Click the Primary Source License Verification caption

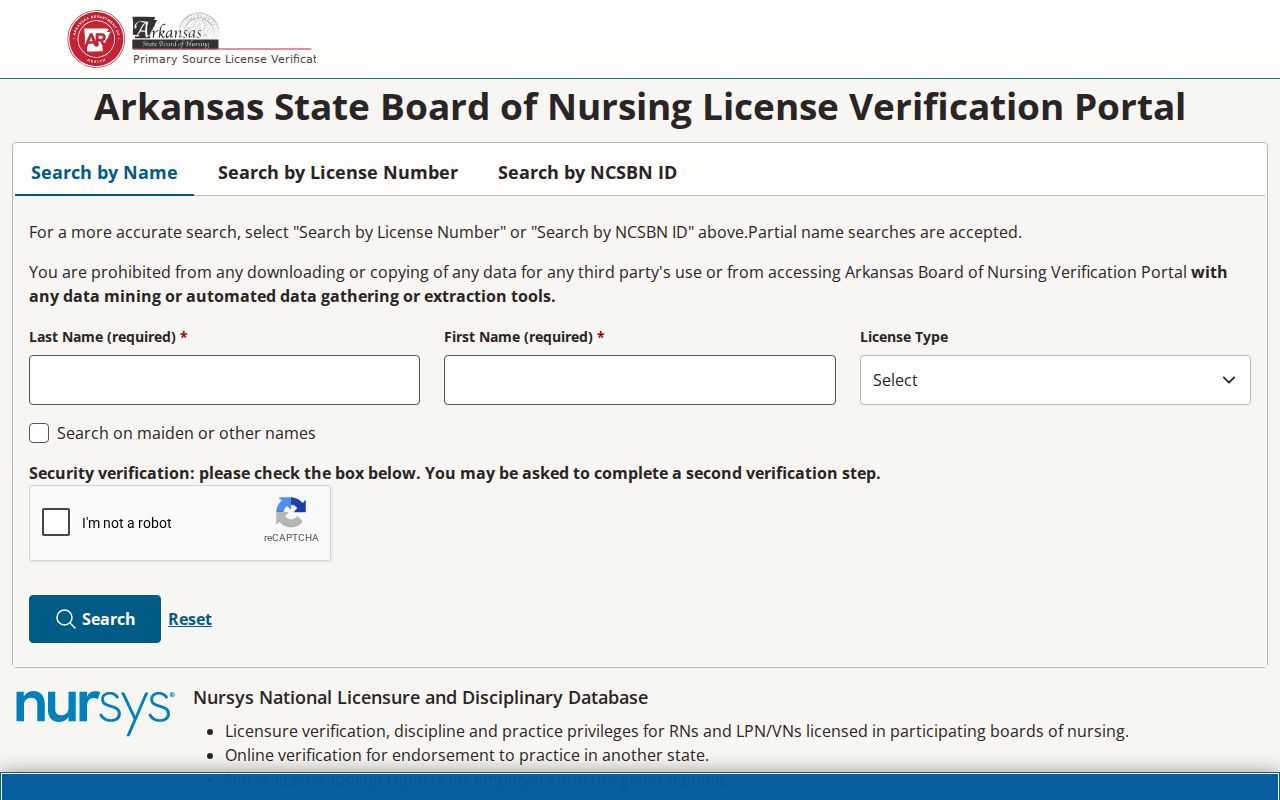(225, 59)
